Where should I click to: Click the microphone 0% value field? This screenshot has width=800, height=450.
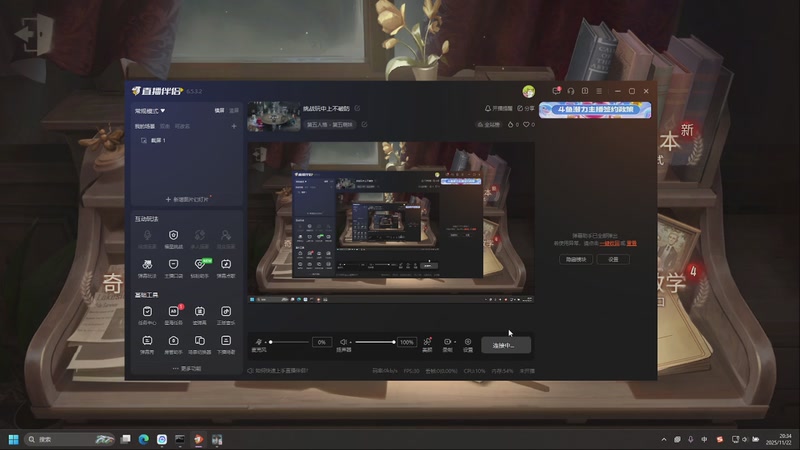point(321,342)
